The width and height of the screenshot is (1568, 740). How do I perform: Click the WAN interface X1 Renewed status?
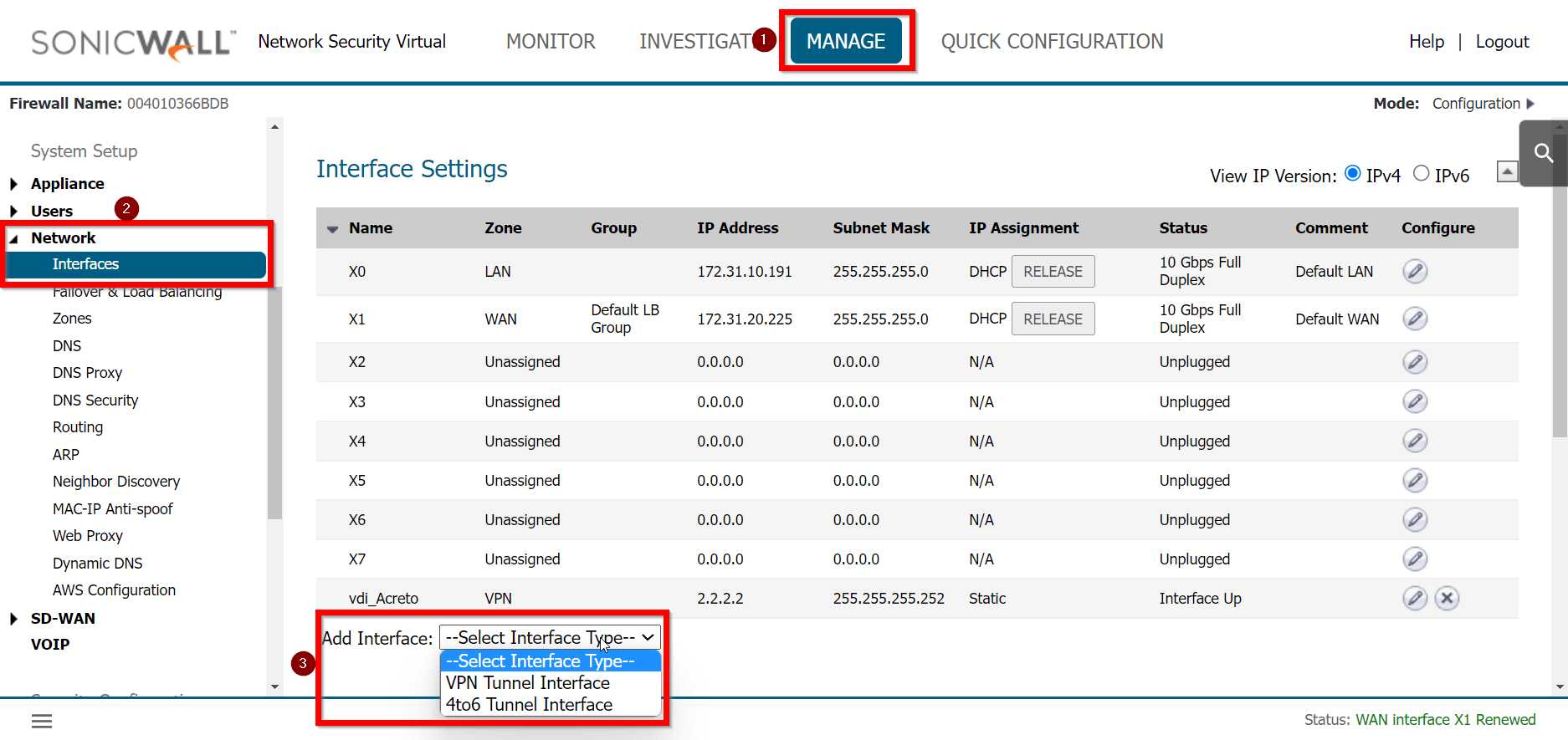(1446, 720)
